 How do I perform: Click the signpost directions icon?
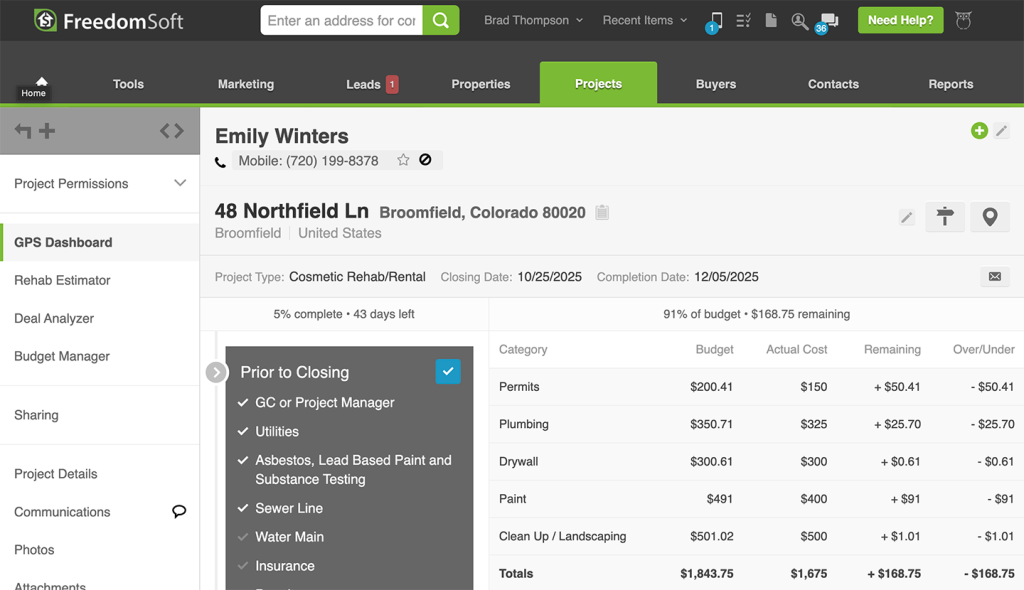944,217
